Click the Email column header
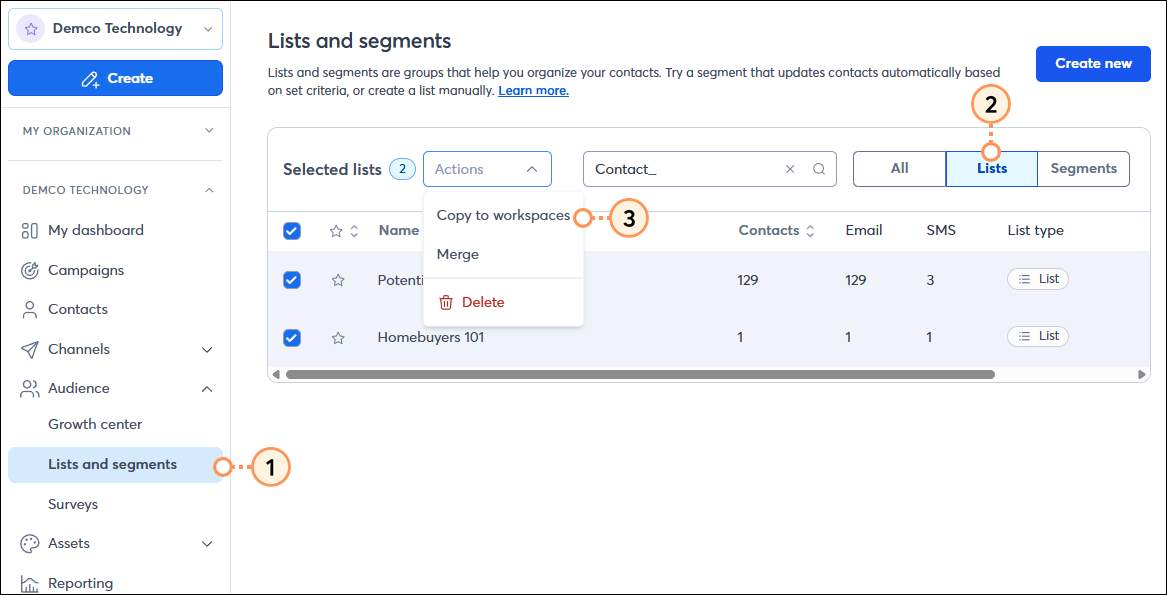Viewport: 1167px width, 595px height. tap(864, 231)
